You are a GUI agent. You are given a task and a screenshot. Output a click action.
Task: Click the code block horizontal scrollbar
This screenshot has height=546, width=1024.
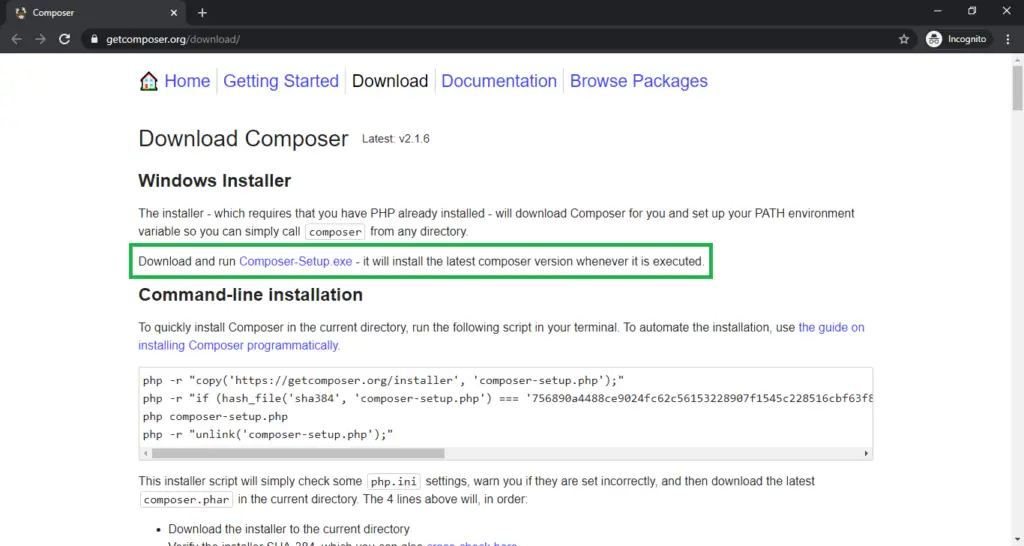click(x=500, y=453)
